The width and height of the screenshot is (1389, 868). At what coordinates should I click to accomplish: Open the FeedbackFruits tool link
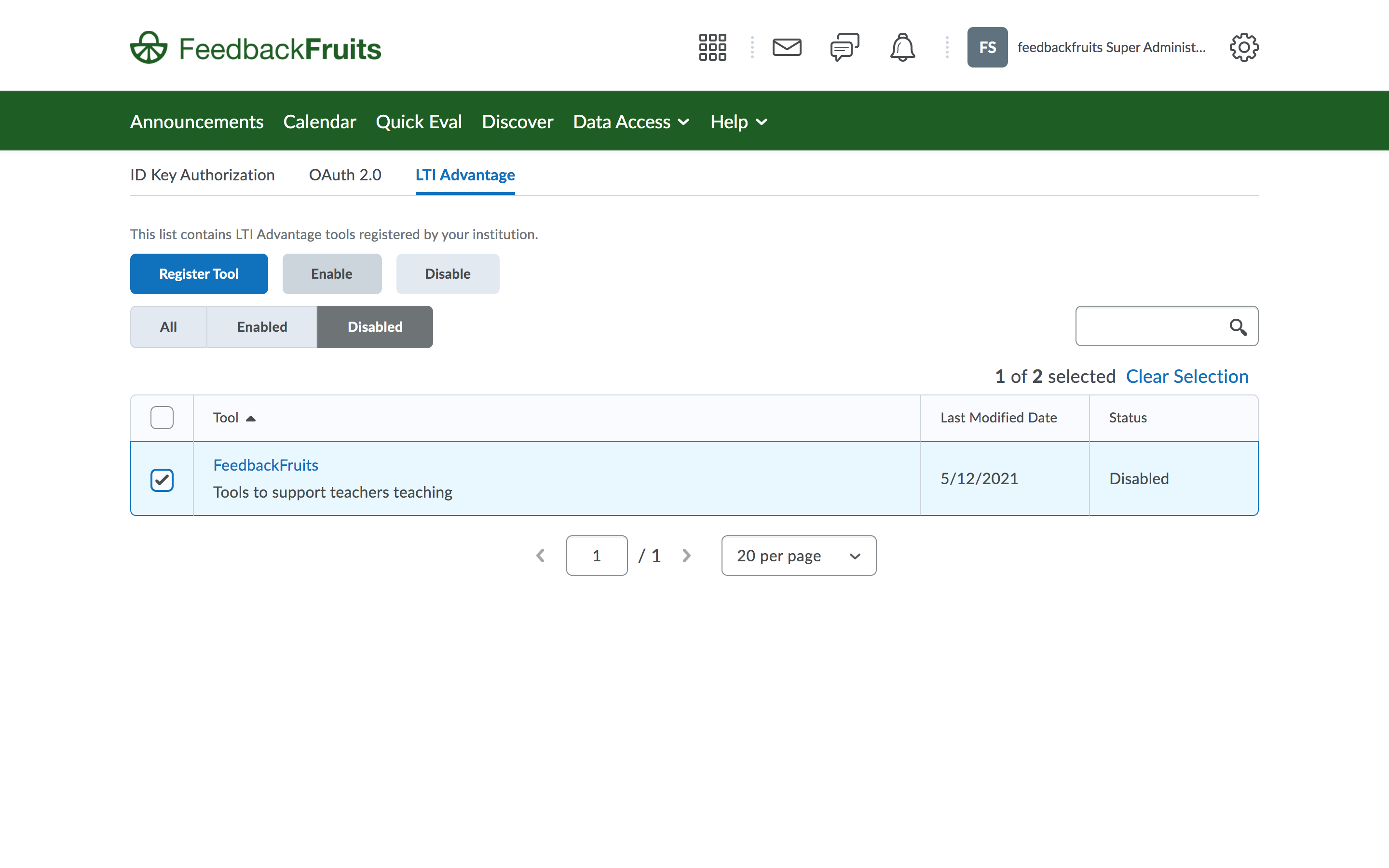[265, 465]
